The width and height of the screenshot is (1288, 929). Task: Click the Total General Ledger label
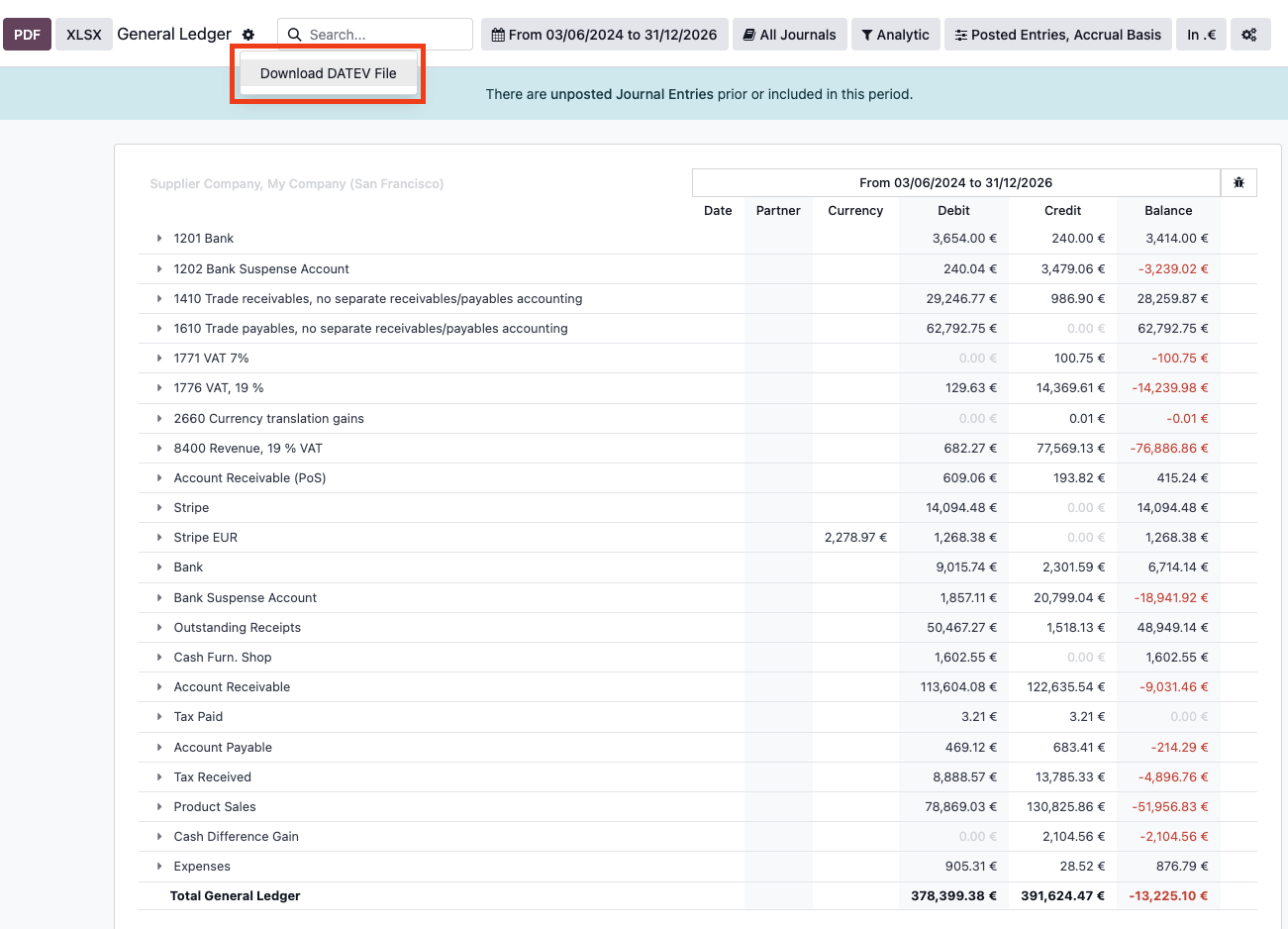point(235,896)
